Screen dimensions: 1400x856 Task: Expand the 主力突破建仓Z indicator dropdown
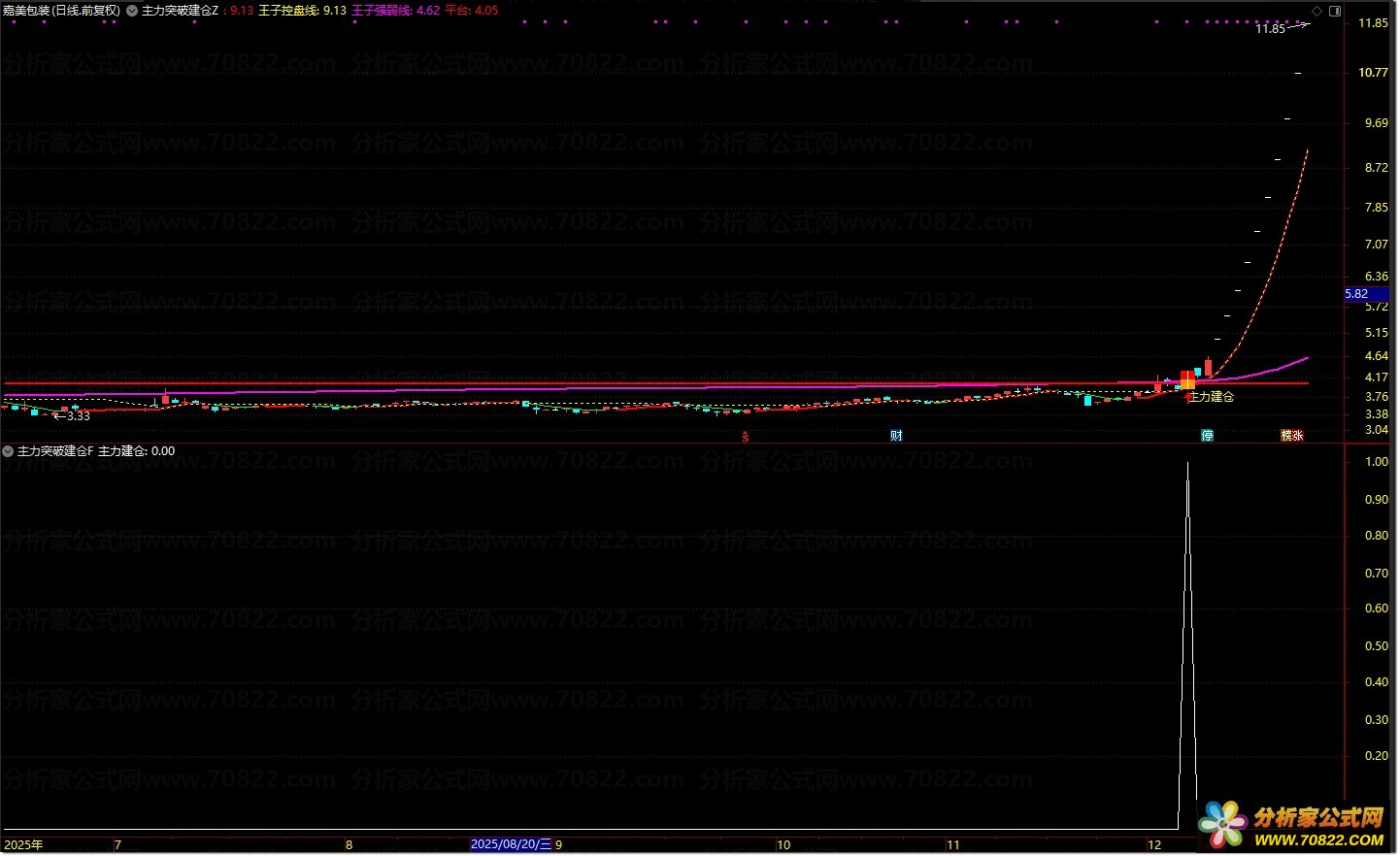[132, 11]
